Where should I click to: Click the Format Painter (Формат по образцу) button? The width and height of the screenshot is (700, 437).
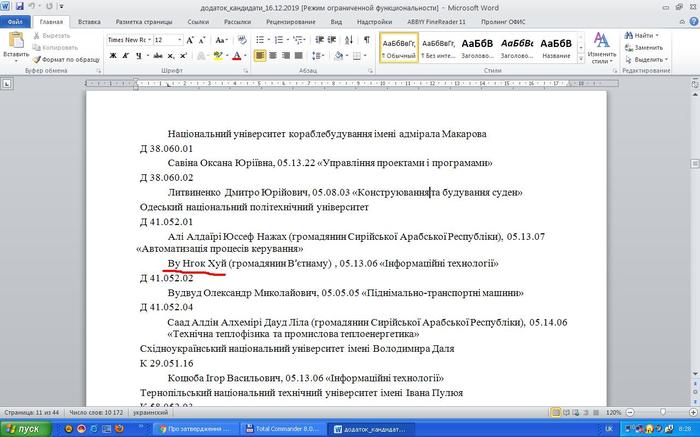pyautogui.click(x=67, y=59)
